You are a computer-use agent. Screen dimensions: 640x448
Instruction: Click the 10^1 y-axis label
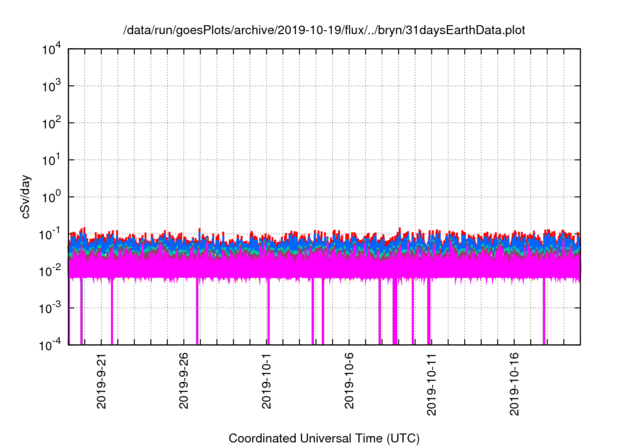[x=51, y=161]
